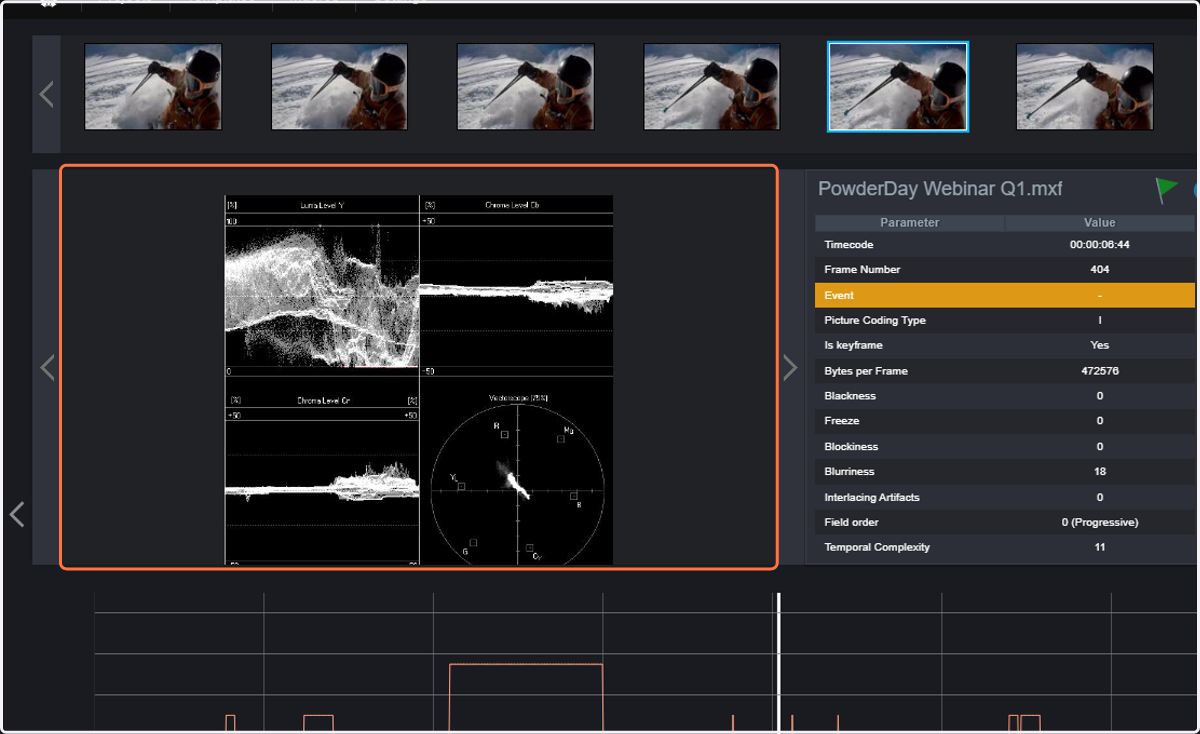Click the Blurriness value 18

1100,472
